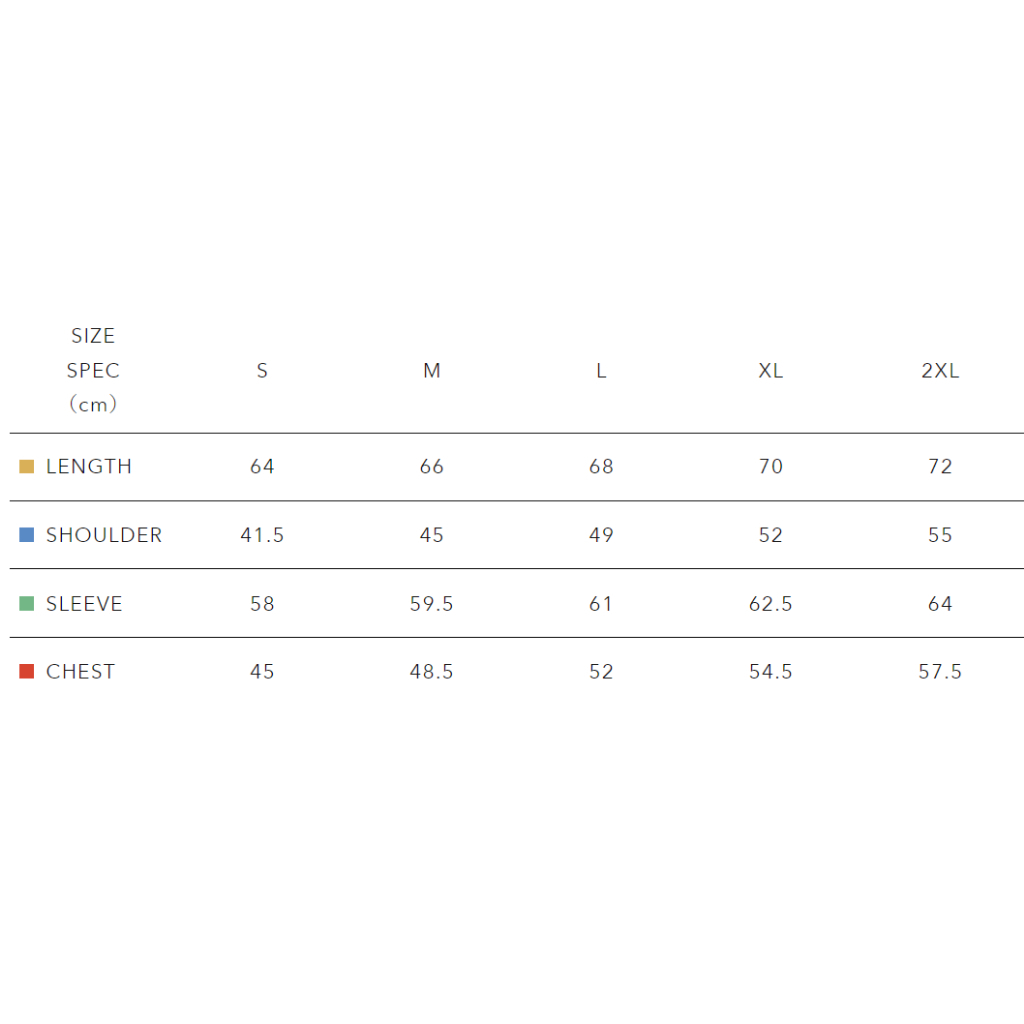Click the SIZE SPEC (cm) header
This screenshot has height=1024, width=1024.
(93, 370)
